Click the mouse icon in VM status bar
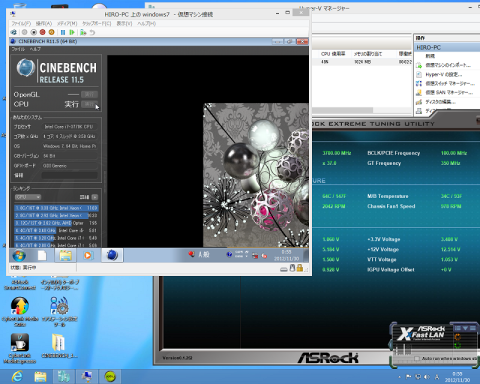480x384 pixels. tap(292, 268)
